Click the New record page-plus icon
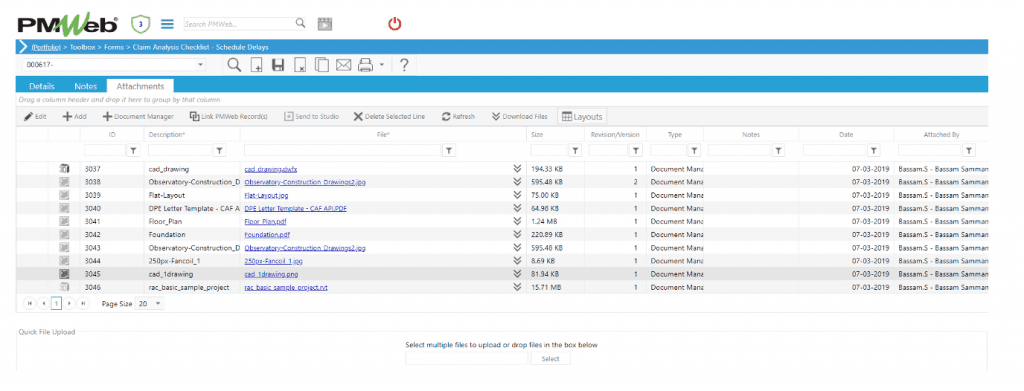 tap(257, 65)
